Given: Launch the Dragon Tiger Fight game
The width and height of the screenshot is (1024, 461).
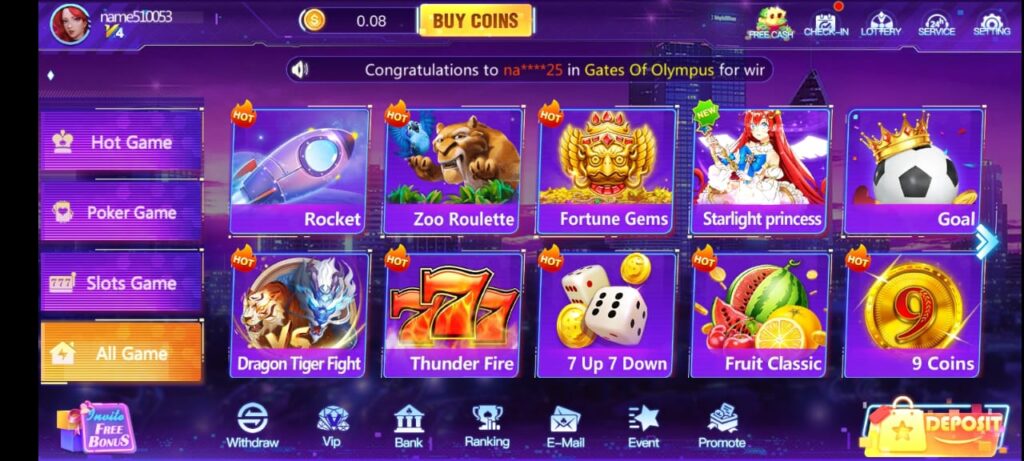Looking at the screenshot, I should click(299, 315).
